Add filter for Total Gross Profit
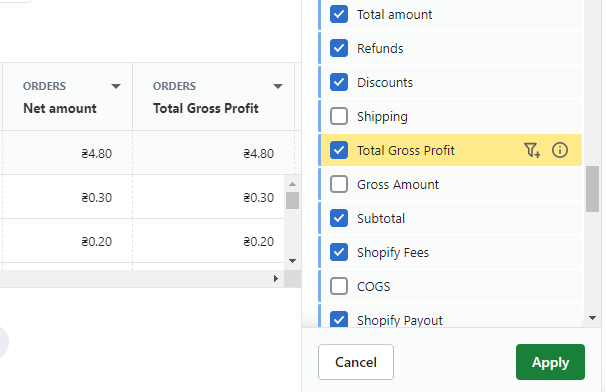Viewport: 606px width, 392px height. [x=532, y=150]
